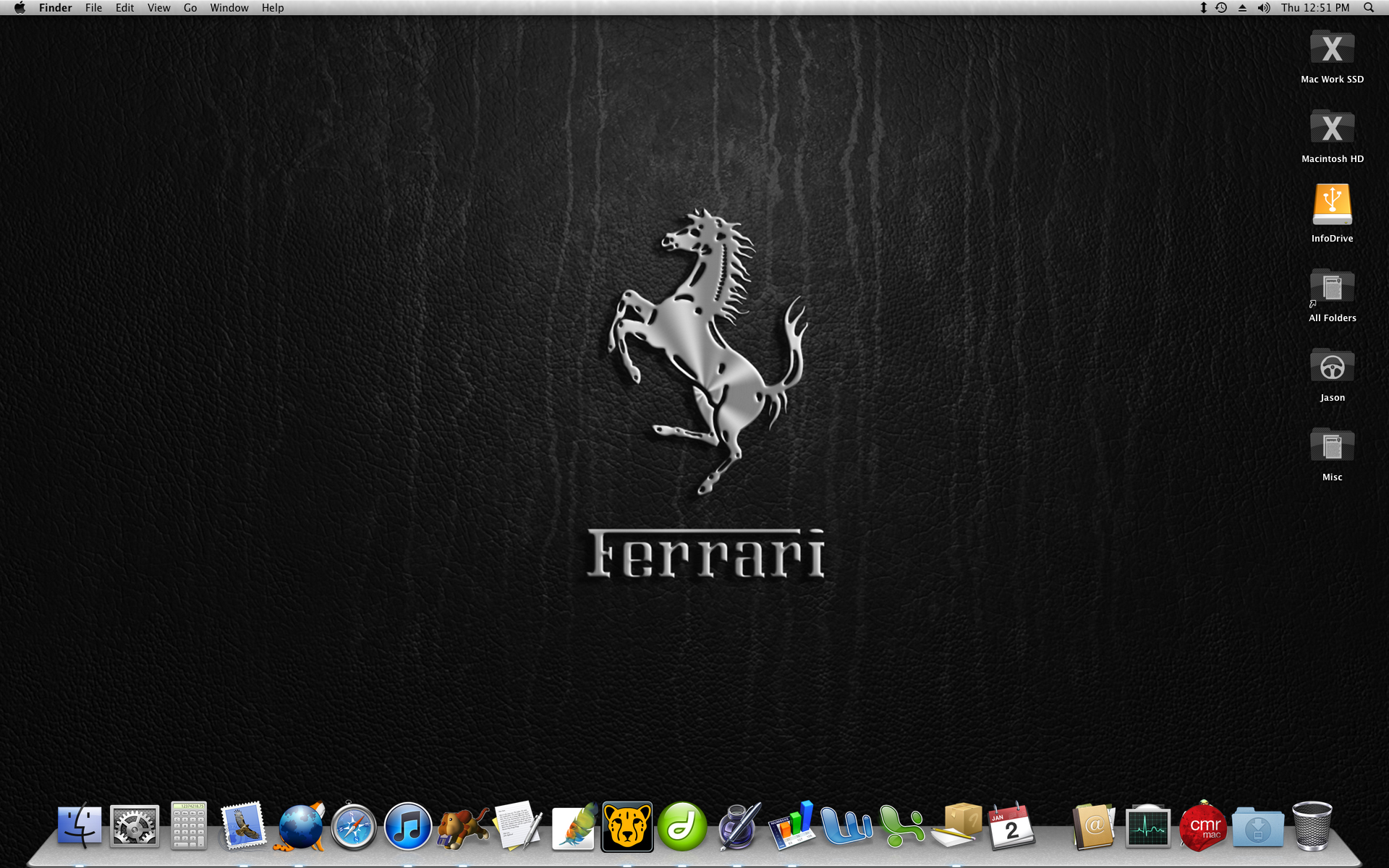The height and width of the screenshot is (868, 1389).
Task: Open the Edit menu
Action: click(x=124, y=8)
